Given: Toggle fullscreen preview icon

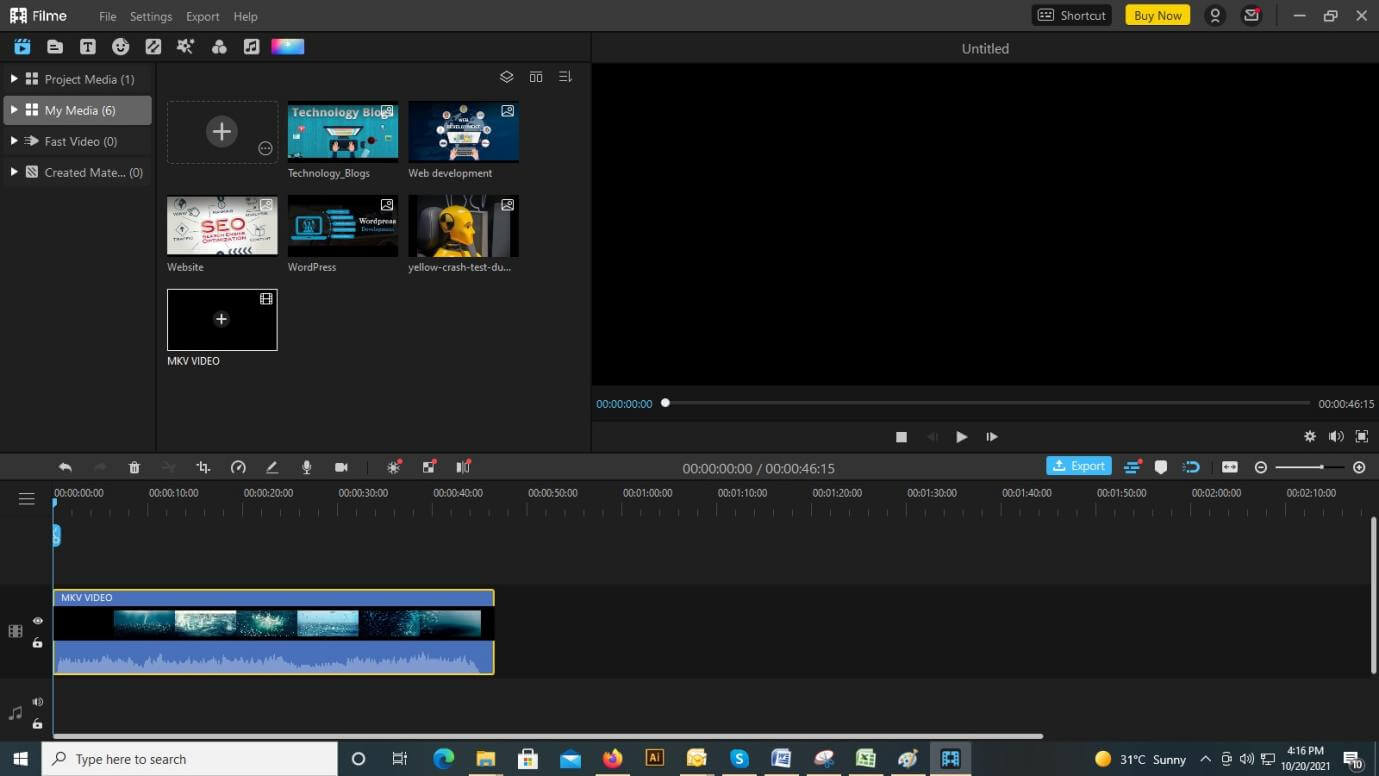Looking at the screenshot, I should click(x=1362, y=437).
